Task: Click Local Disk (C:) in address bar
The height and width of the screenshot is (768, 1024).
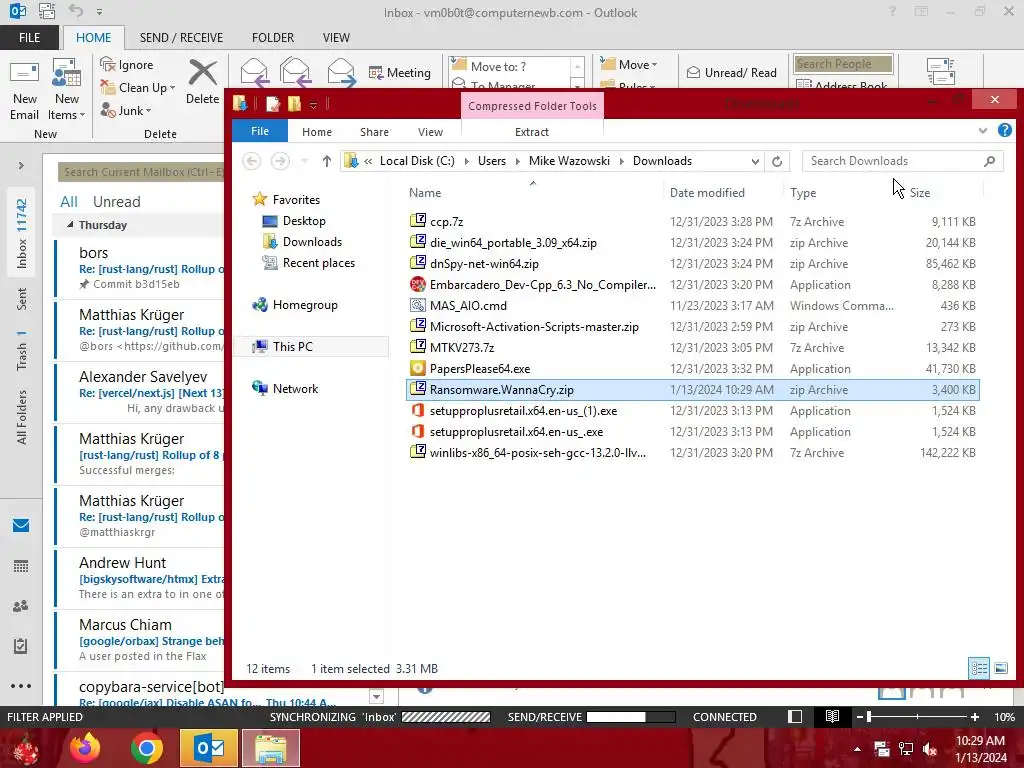Action: [417, 161]
